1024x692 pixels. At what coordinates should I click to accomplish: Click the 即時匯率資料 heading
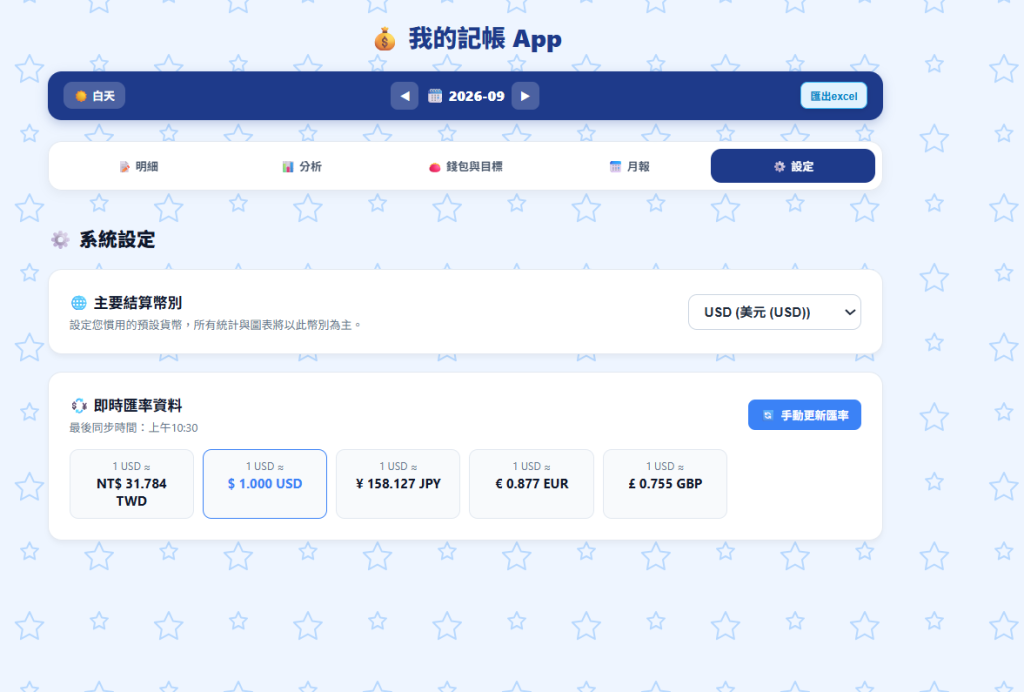[138, 405]
